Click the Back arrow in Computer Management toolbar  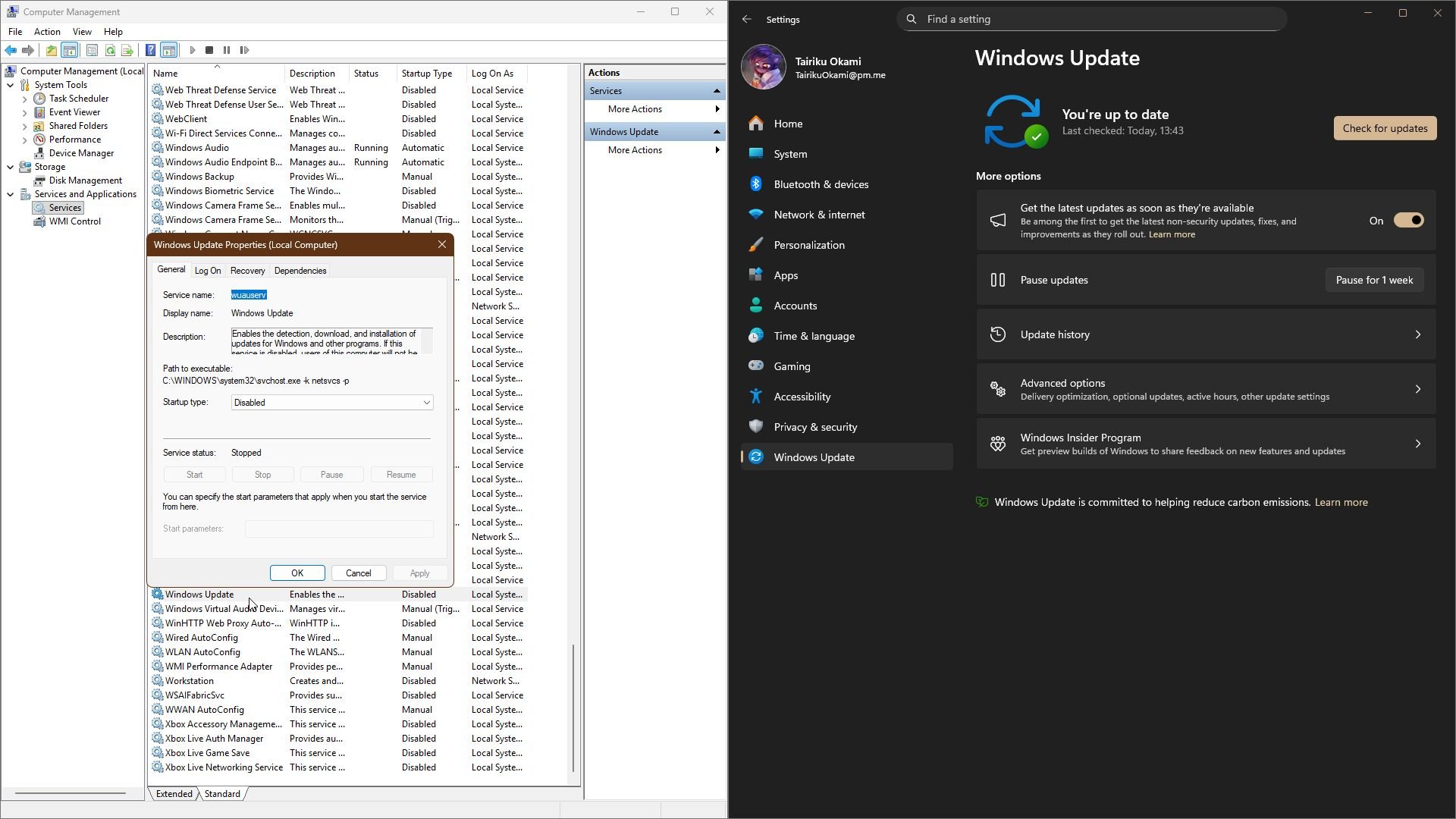(x=11, y=50)
